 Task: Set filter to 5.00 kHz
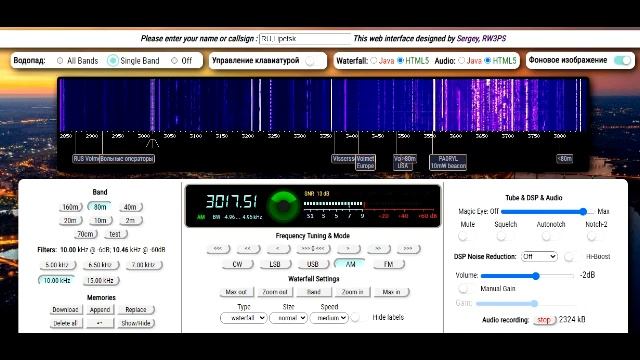57,265
